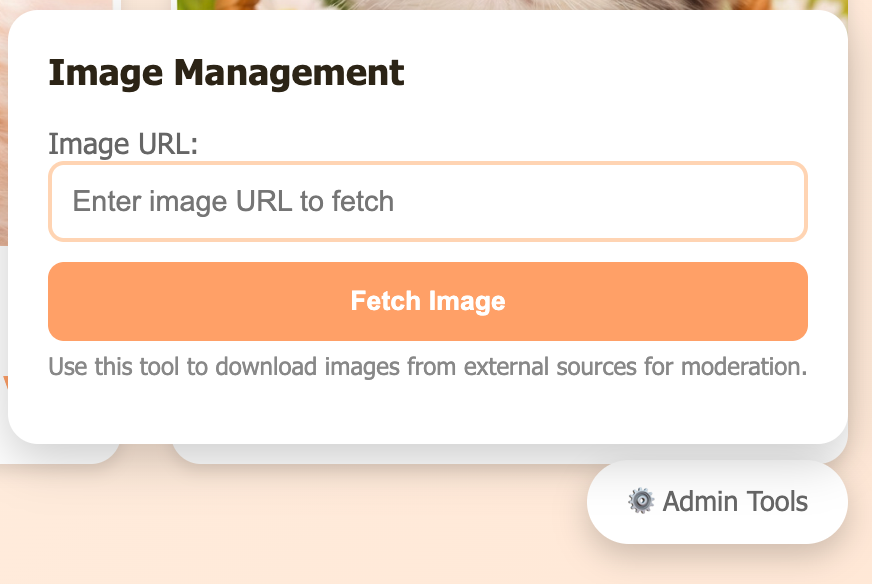Click the helper text about external sources
The height and width of the screenshot is (584, 872).
coord(427,367)
